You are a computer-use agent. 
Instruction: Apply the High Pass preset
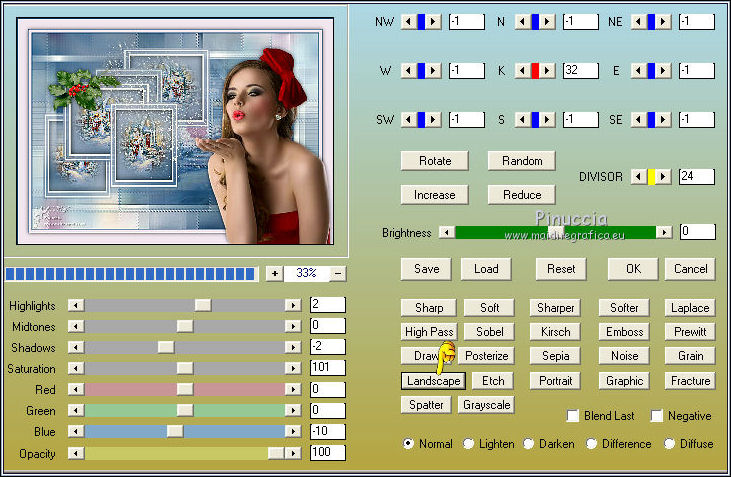(429, 332)
